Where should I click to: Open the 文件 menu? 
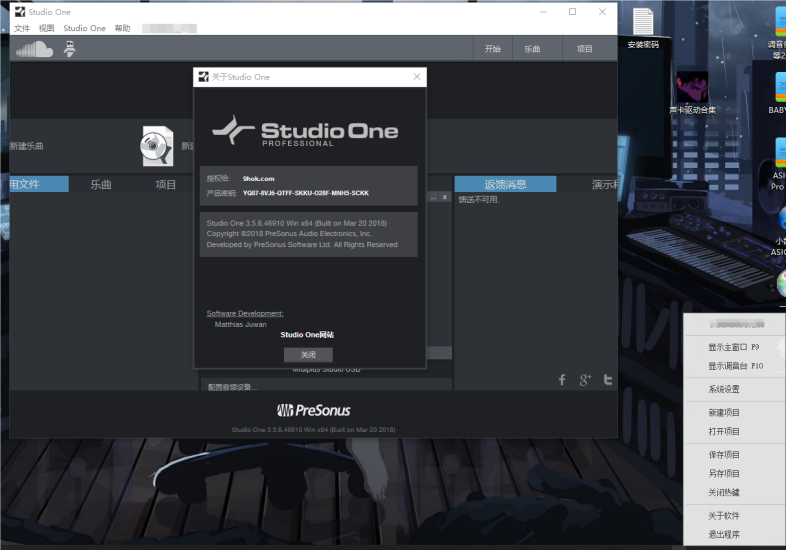(x=22, y=28)
